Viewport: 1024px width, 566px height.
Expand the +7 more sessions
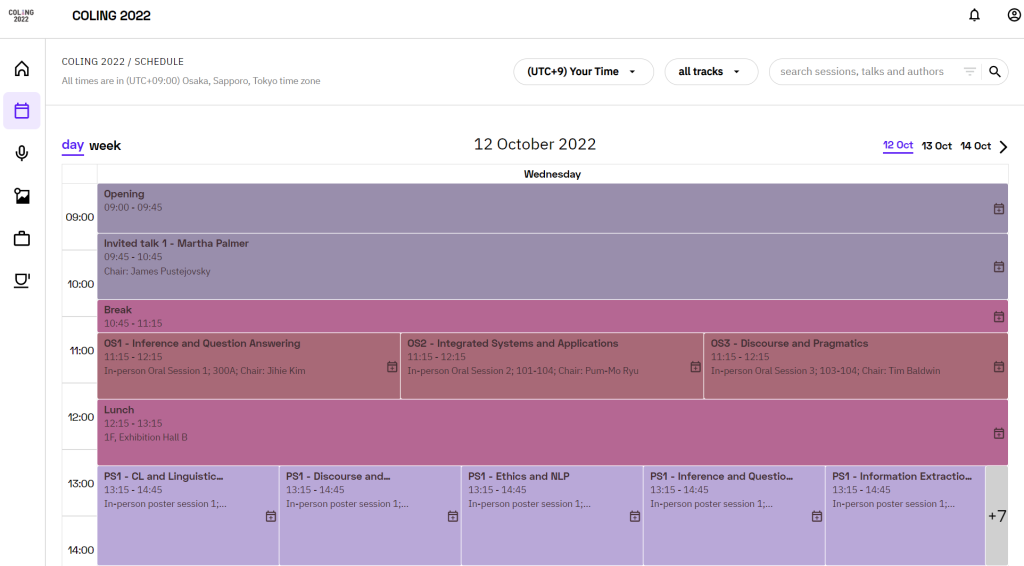[997, 516]
